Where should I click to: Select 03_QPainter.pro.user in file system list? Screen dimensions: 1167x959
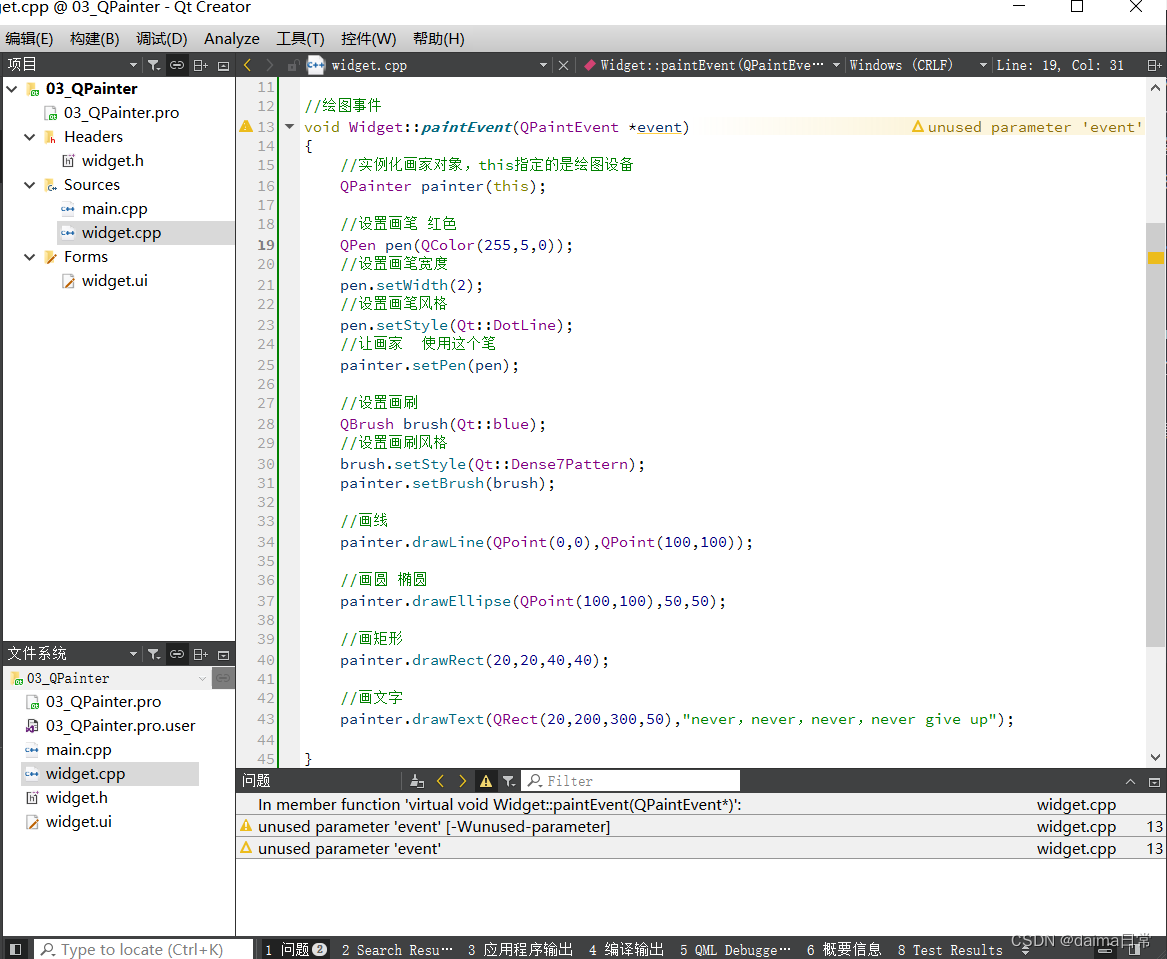[x=111, y=726]
